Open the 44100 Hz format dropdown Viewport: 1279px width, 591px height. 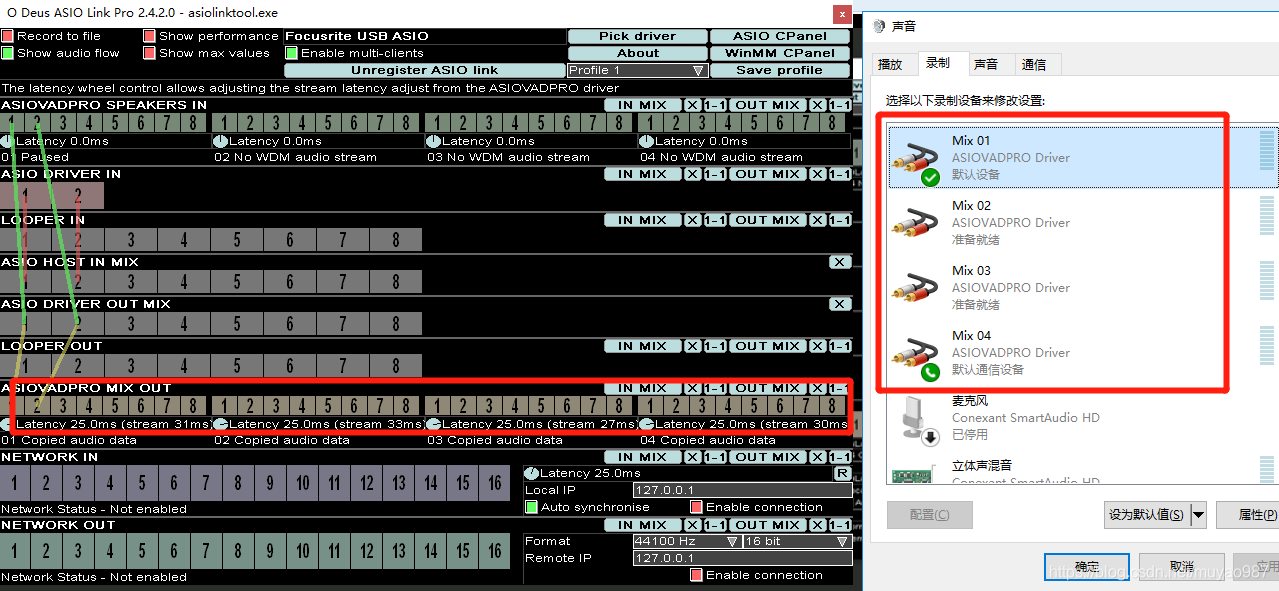pyautogui.click(x=686, y=541)
